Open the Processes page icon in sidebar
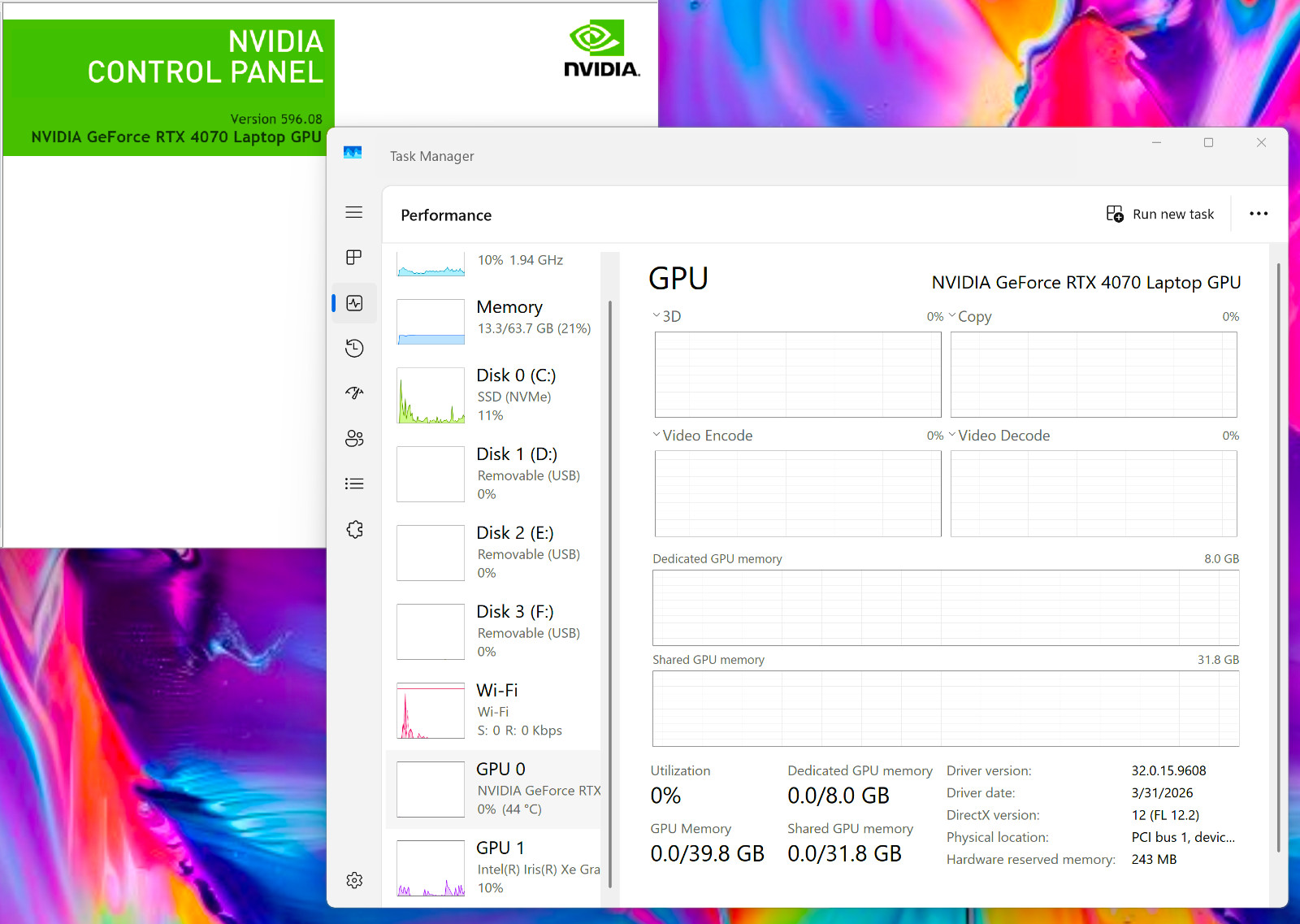The height and width of the screenshot is (924, 1300). tap(354, 258)
